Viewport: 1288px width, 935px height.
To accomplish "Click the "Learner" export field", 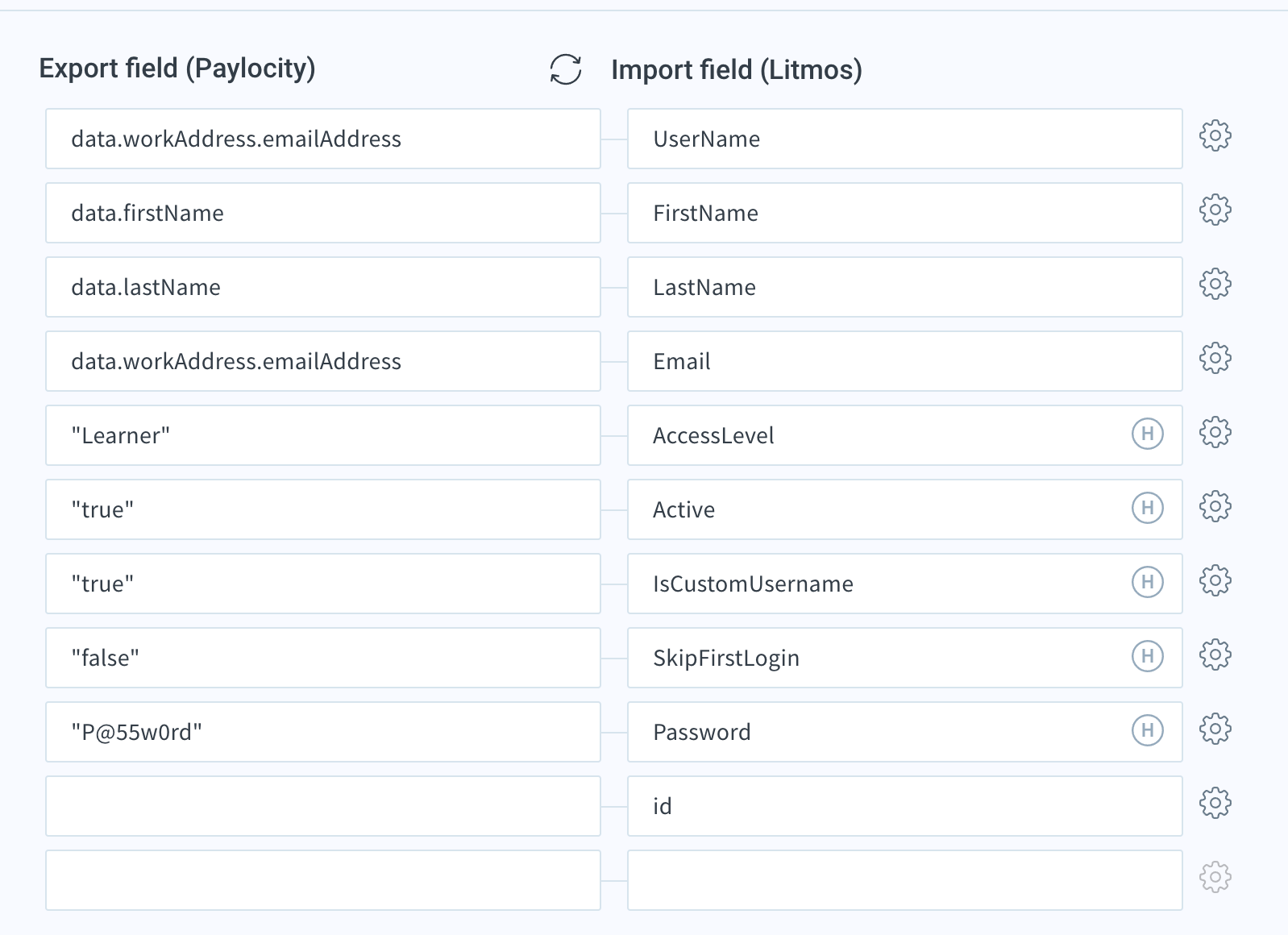I will (323, 435).
